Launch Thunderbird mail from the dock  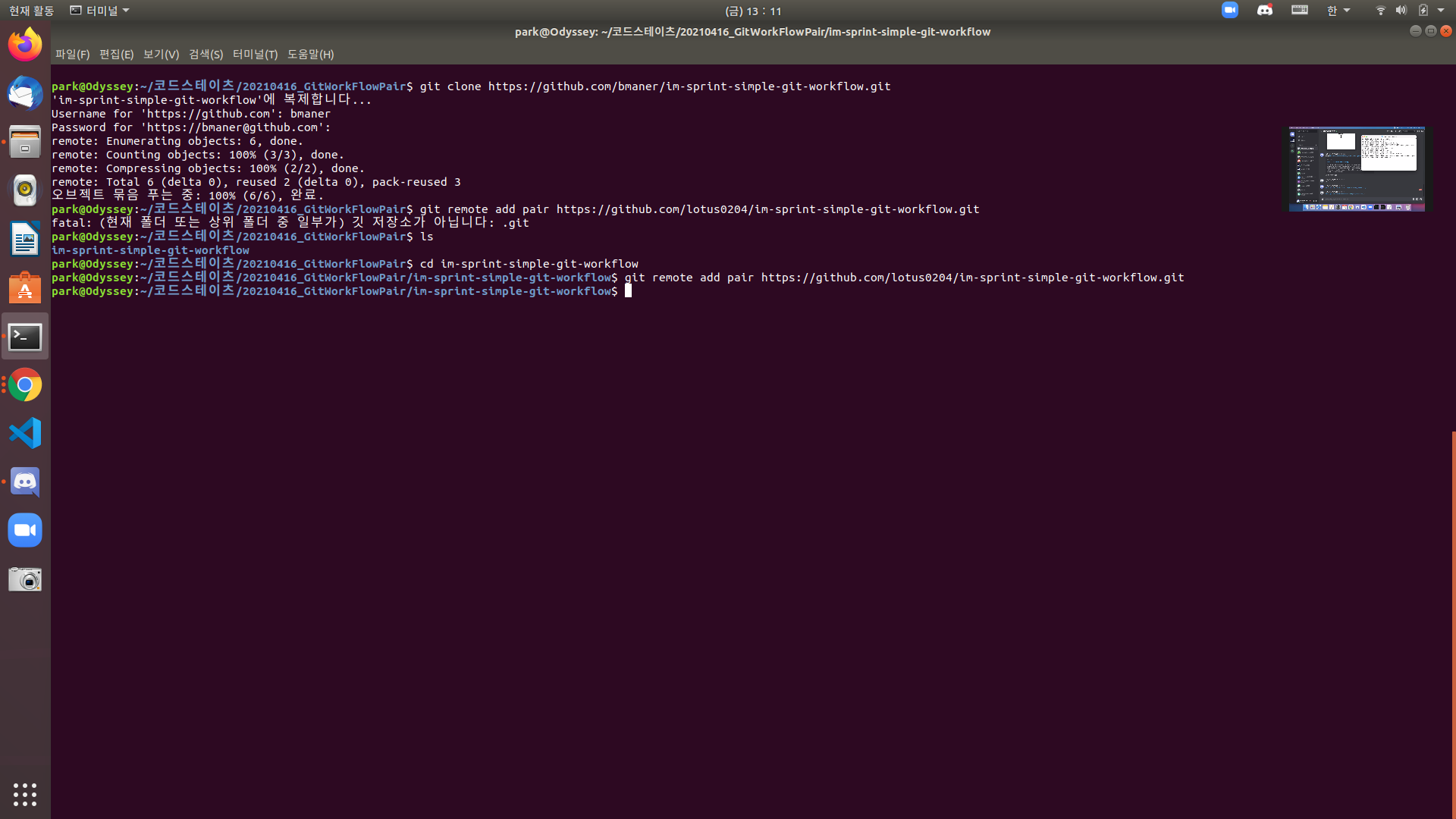(x=25, y=93)
